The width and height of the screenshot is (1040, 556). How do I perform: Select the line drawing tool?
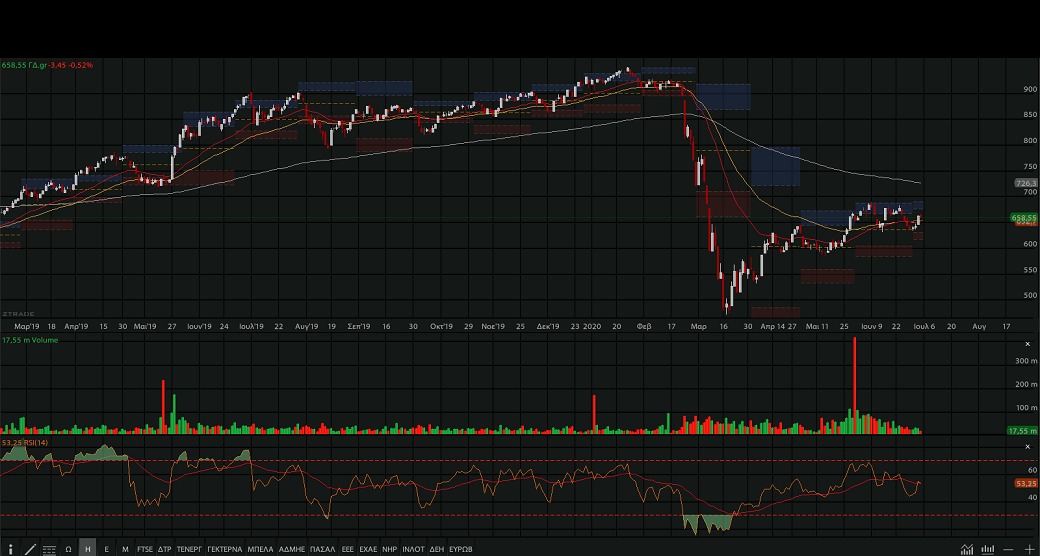(31, 549)
